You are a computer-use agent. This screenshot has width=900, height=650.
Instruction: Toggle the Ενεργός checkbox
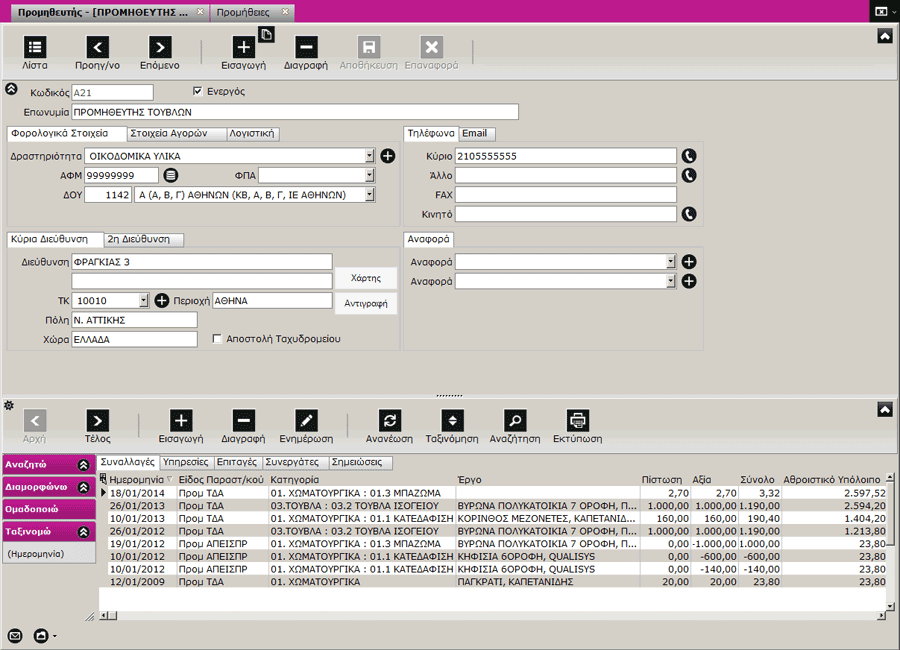197,91
